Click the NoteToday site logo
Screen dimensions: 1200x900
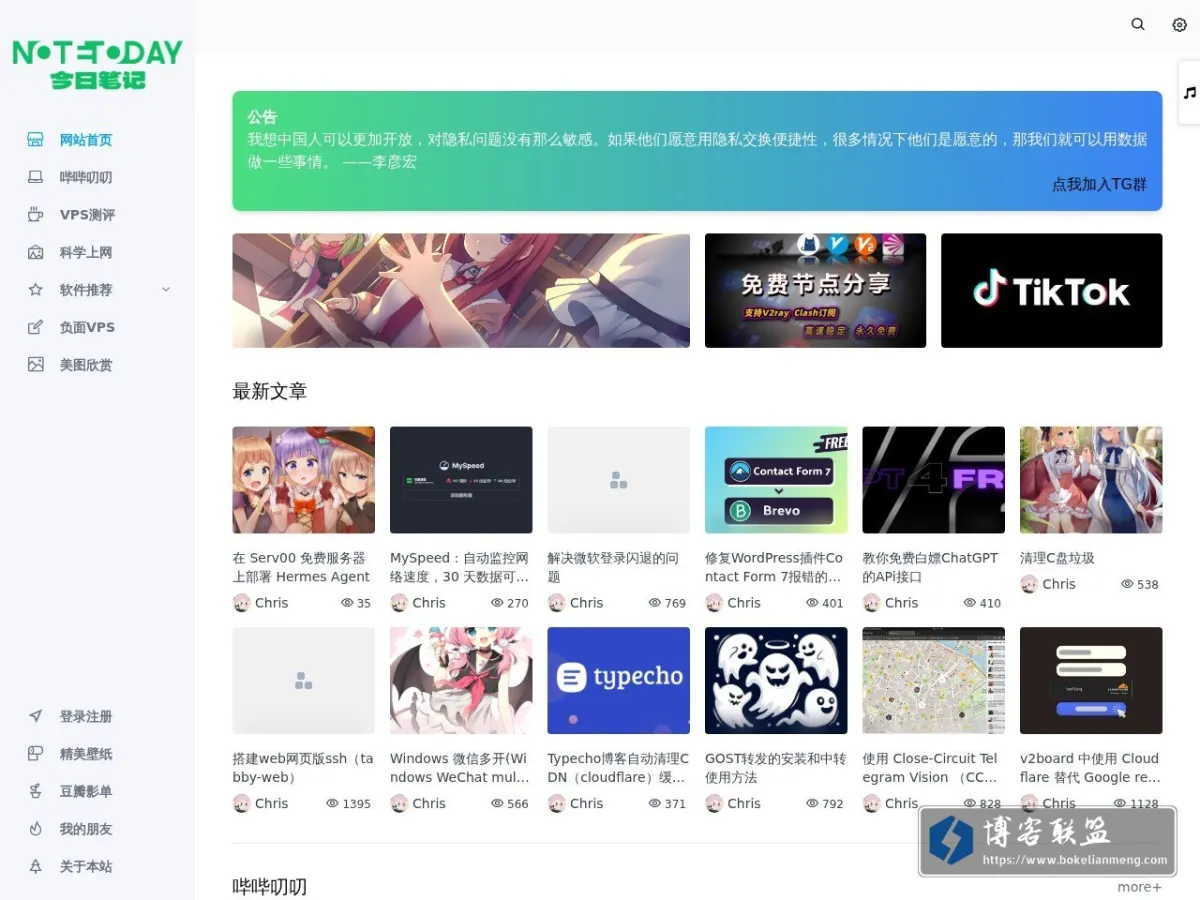click(97, 64)
